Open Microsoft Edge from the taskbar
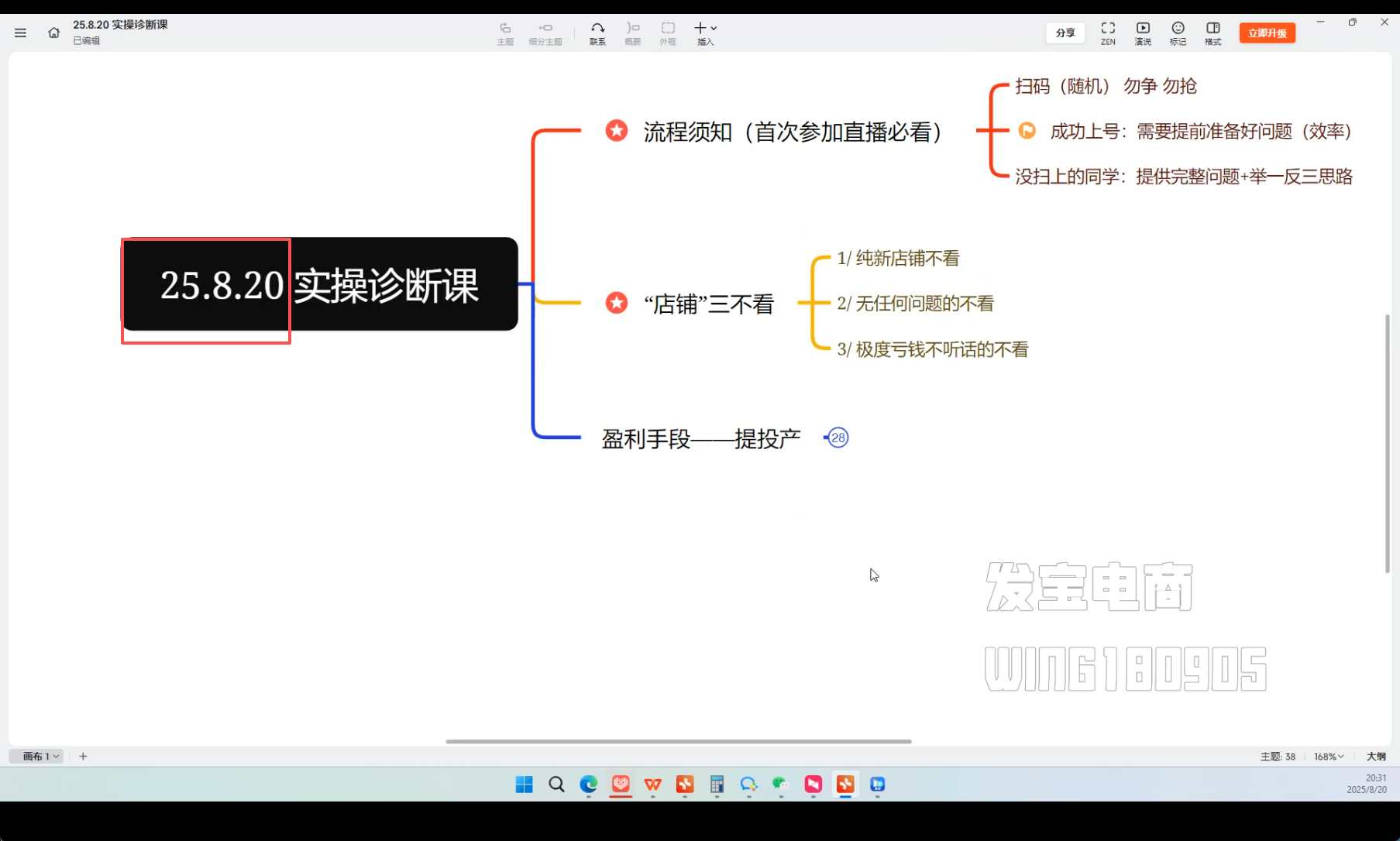The height and width of the screenshot is (841, 1400). 589,784
